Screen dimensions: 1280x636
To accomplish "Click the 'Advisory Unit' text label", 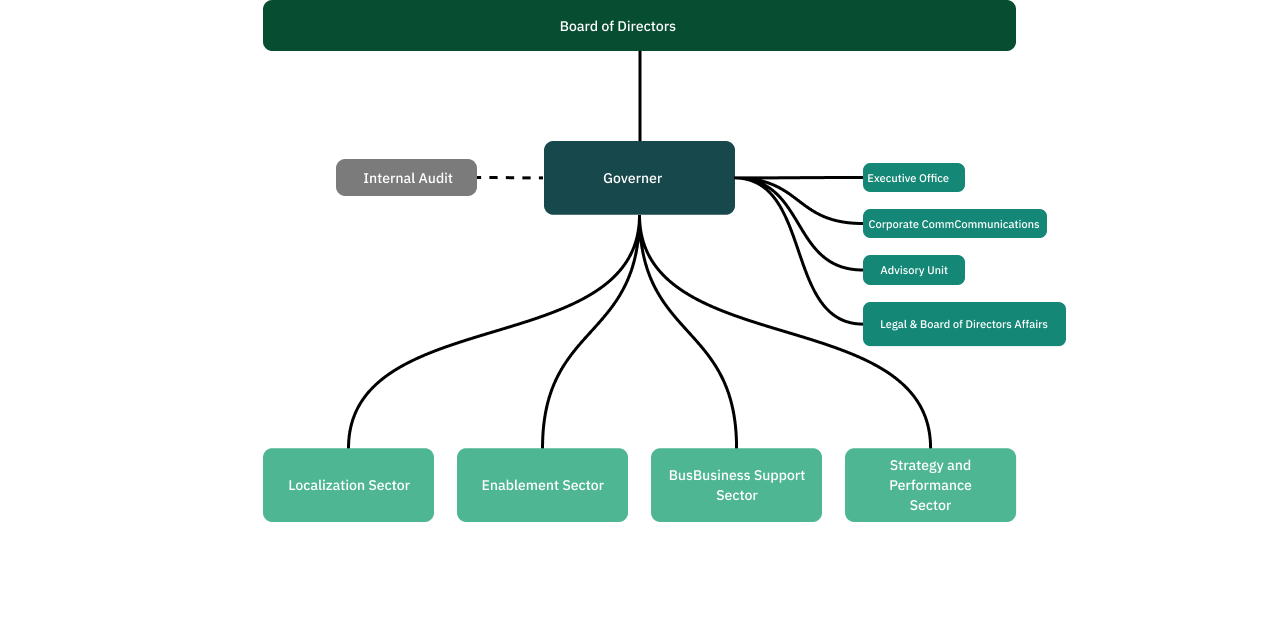I will (914, 270).
